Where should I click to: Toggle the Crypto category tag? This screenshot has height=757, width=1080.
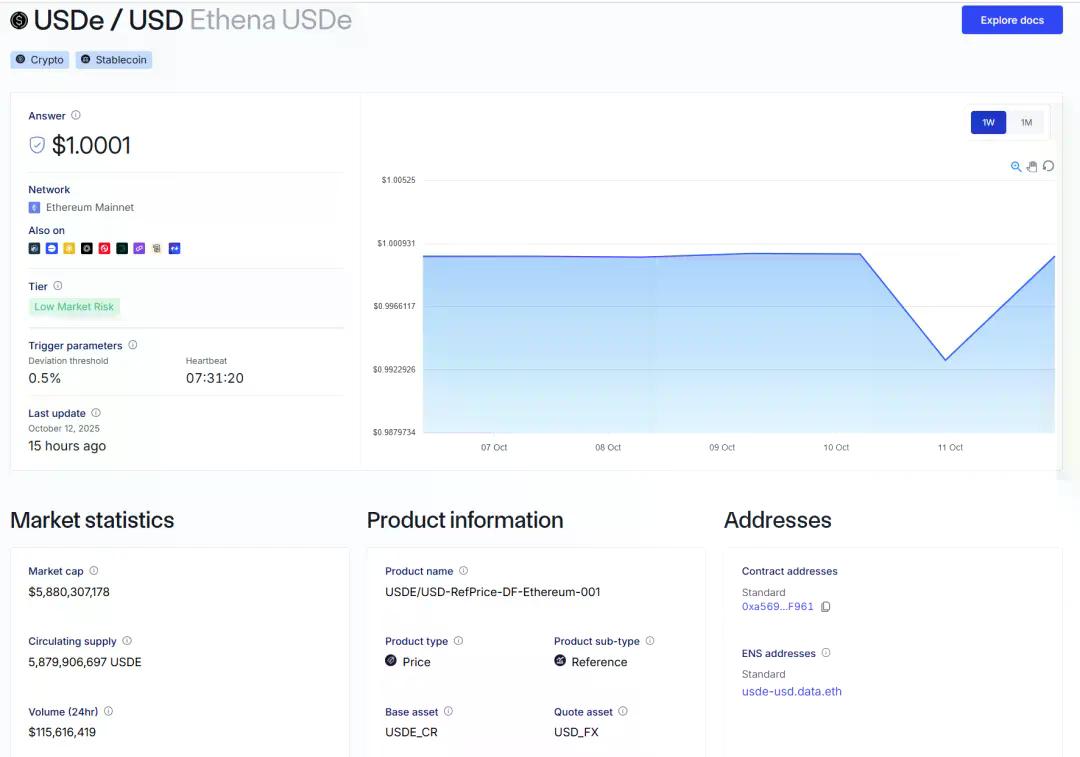point(39,60)
